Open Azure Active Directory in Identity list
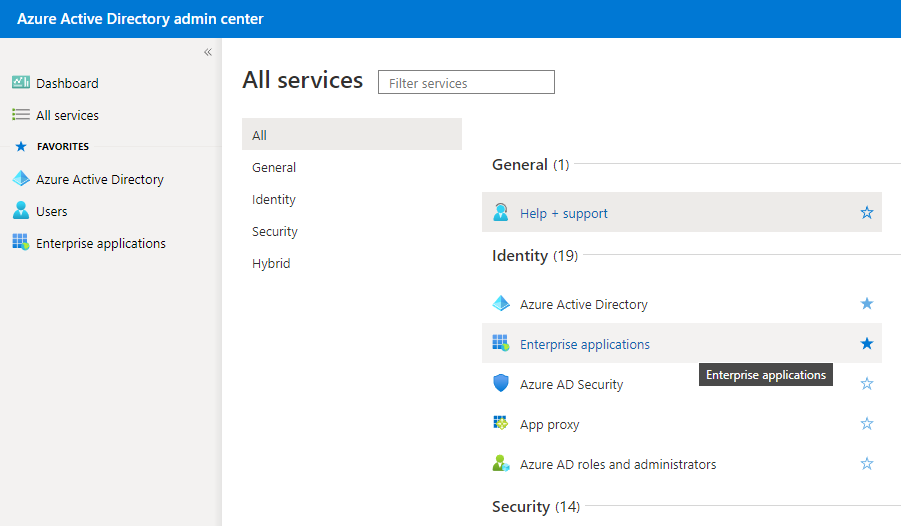The image size is (901, 526). click(584, 304)
